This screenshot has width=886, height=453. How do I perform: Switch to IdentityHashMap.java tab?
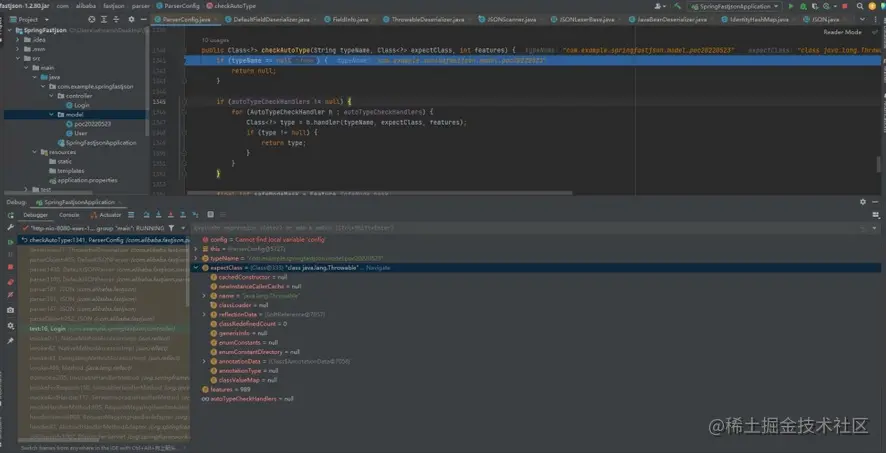coord(758,19)
